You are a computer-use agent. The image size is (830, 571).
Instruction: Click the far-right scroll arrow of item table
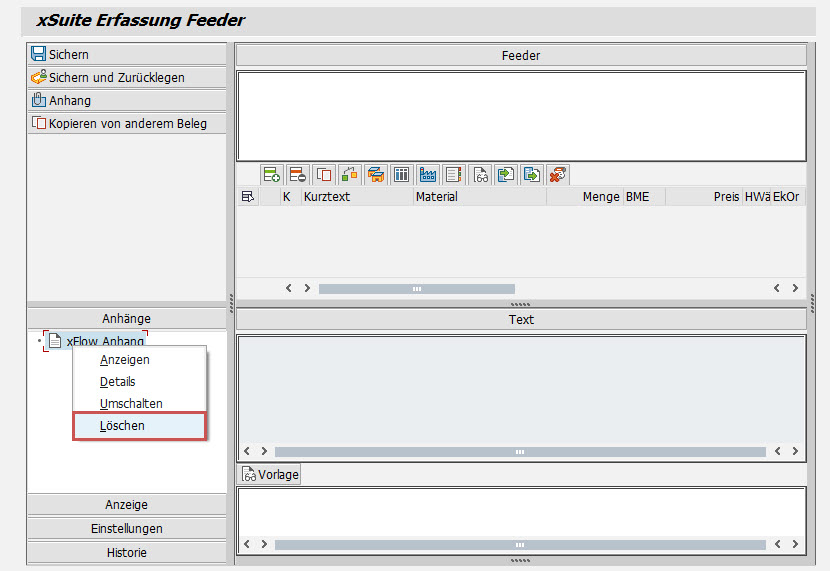[795, 288]
